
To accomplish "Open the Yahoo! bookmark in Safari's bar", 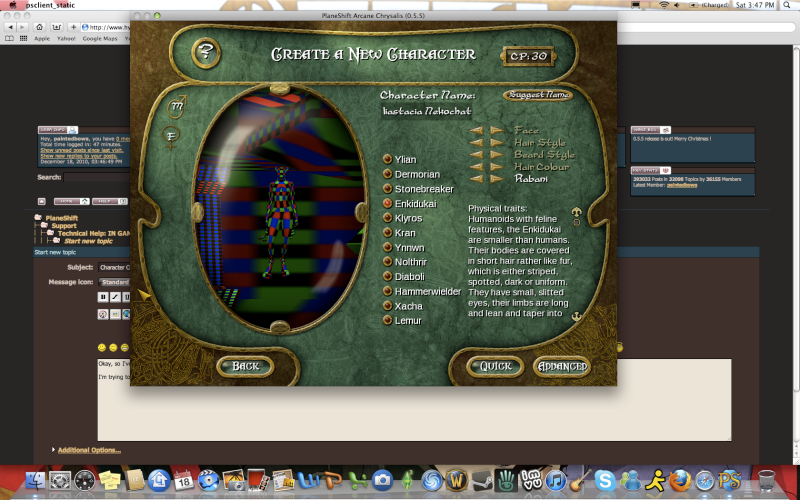I will tap(66, 38).
